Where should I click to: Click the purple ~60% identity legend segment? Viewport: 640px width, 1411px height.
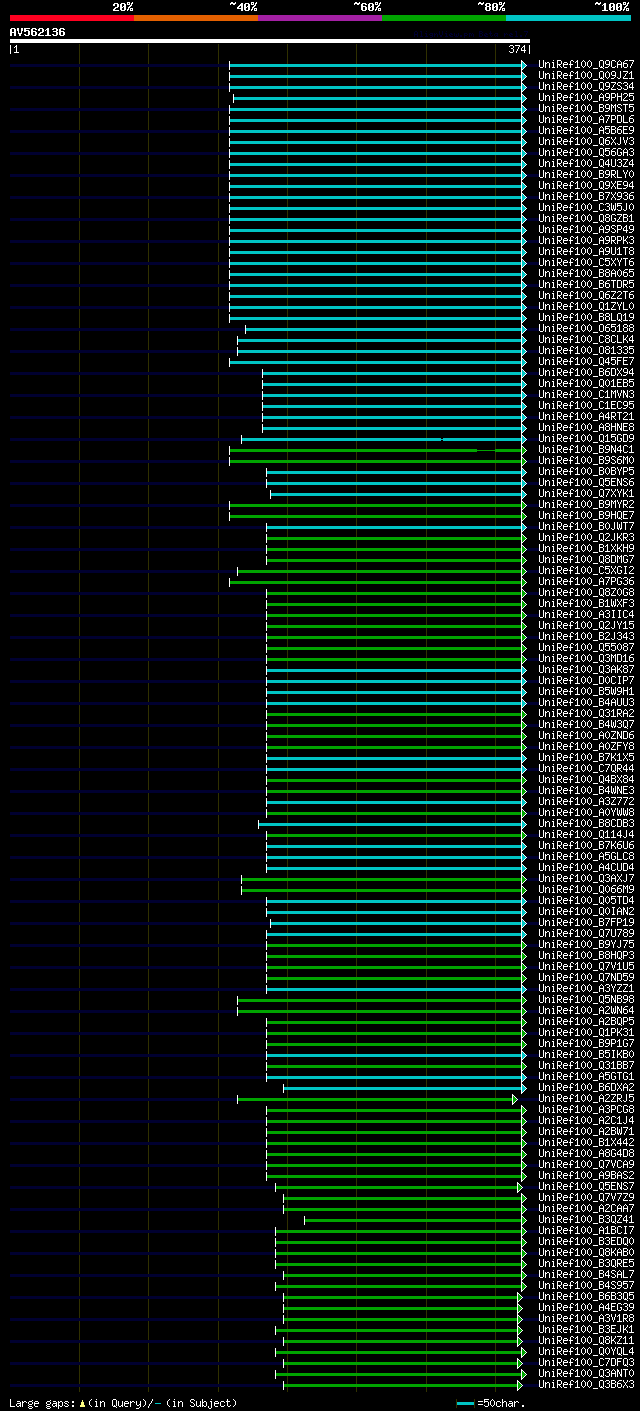320,17
